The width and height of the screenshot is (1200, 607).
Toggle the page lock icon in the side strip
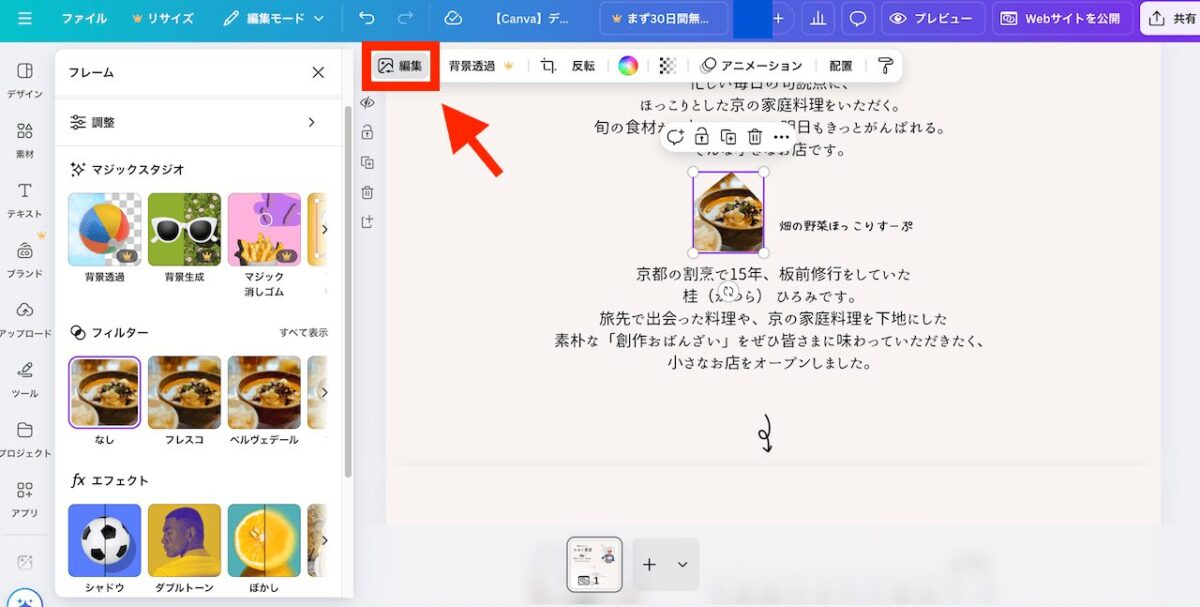368,132
